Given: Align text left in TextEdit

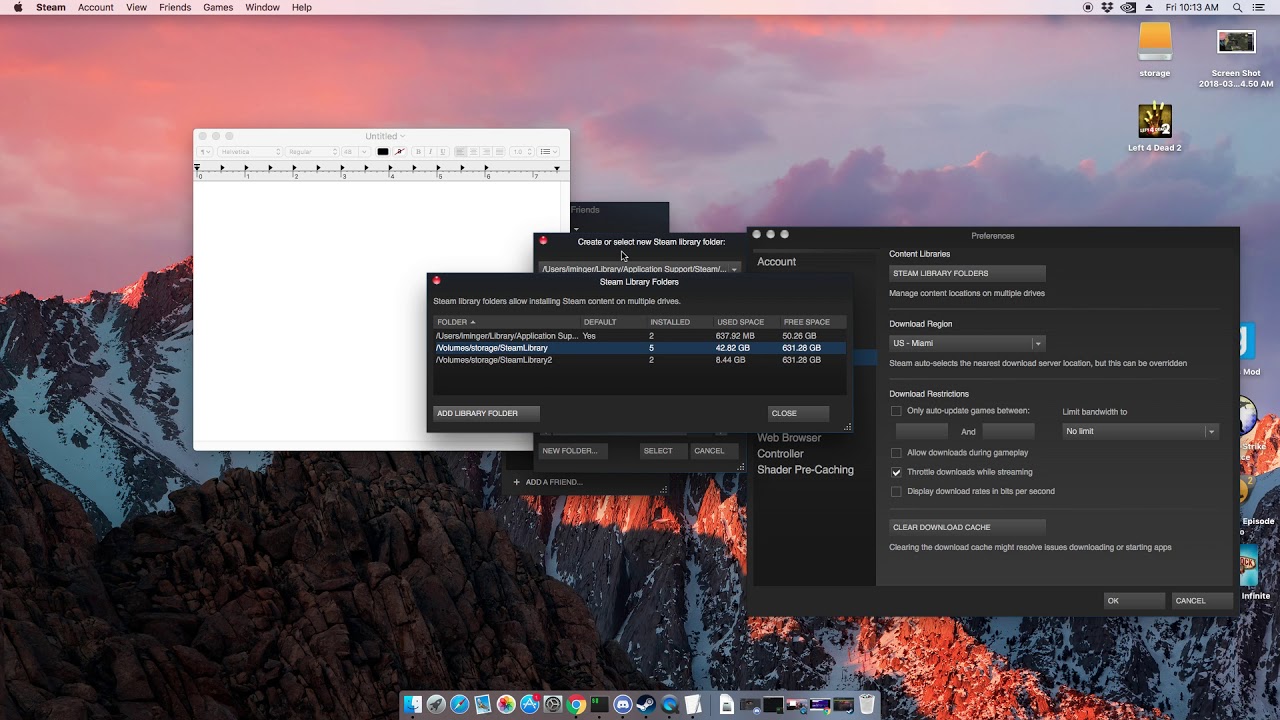Looking at the screenshot, I should pos(460,152).
